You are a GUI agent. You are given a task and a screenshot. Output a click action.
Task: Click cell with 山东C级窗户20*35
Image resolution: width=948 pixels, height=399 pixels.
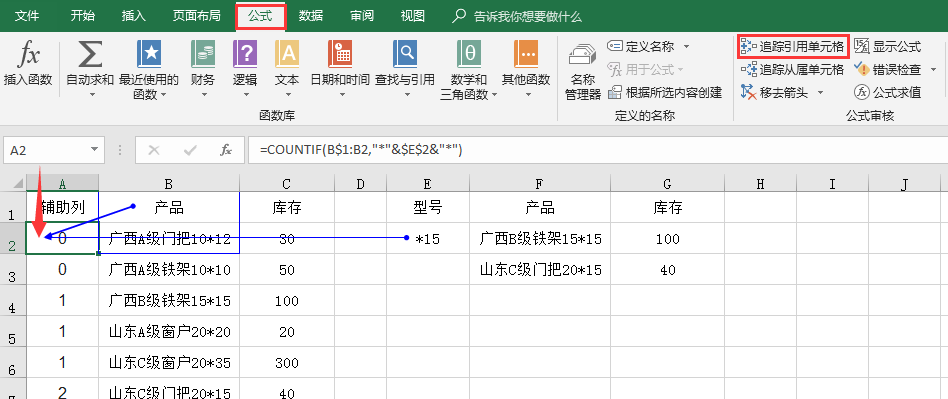[169, 363]
